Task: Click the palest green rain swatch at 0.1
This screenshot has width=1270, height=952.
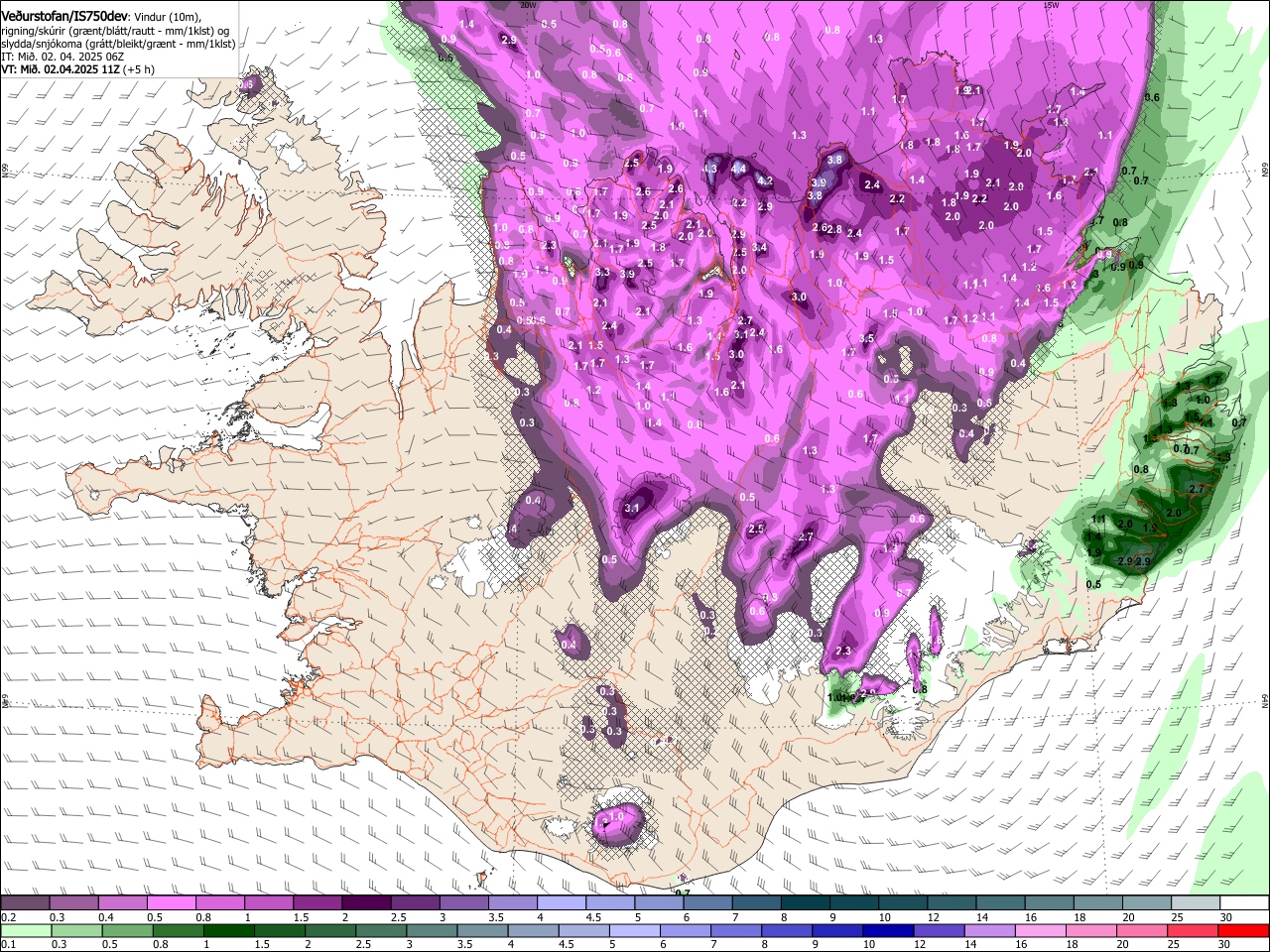Action: point(26,931)
